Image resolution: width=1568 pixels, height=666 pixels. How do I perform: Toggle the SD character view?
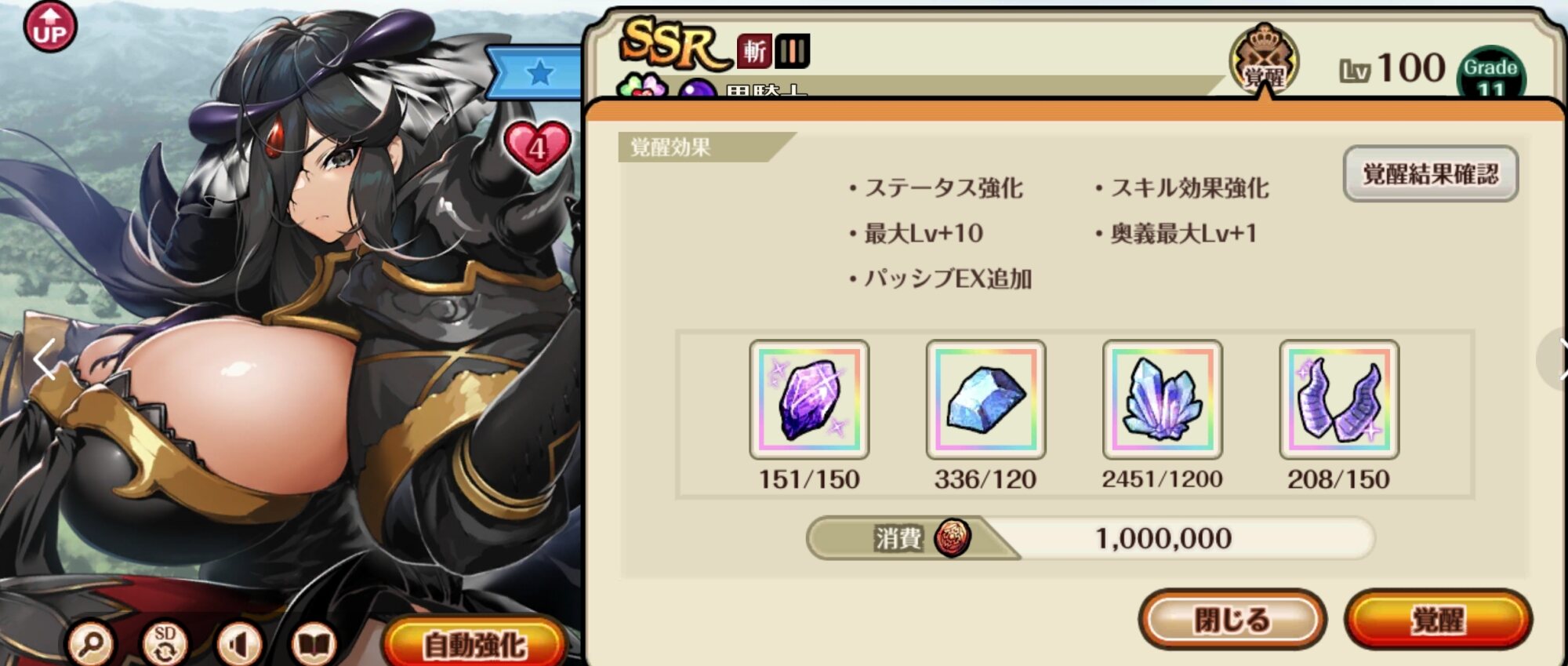165,644
